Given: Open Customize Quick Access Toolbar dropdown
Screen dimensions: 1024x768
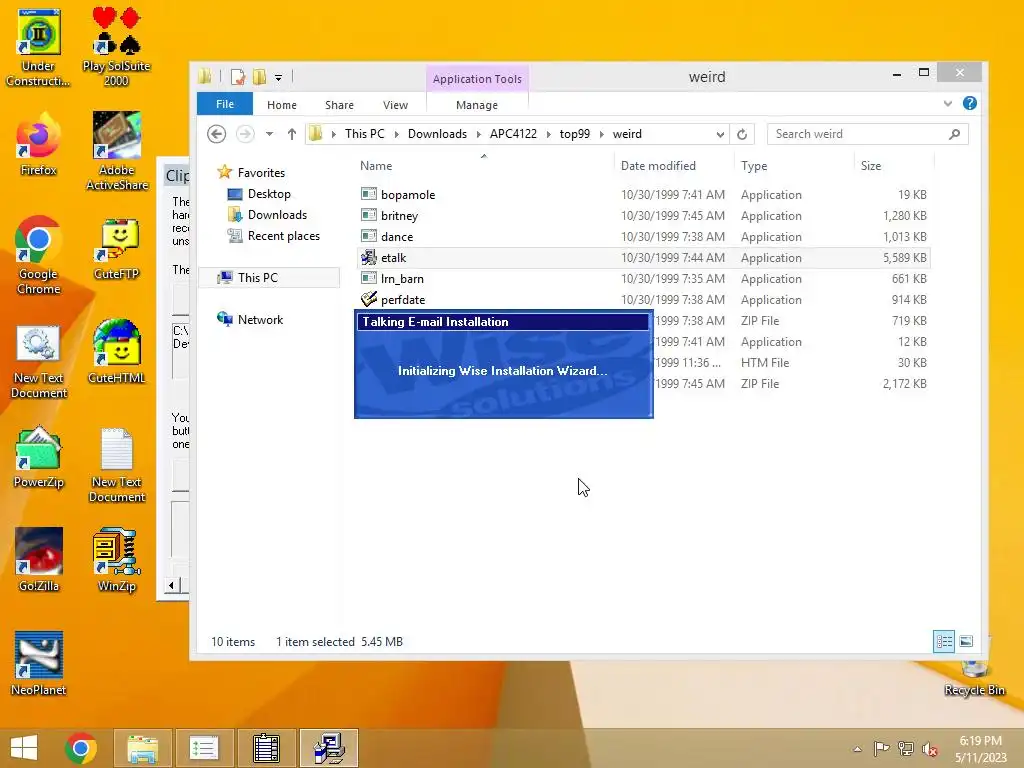Looking at the screenshot, I should point(278,78).
